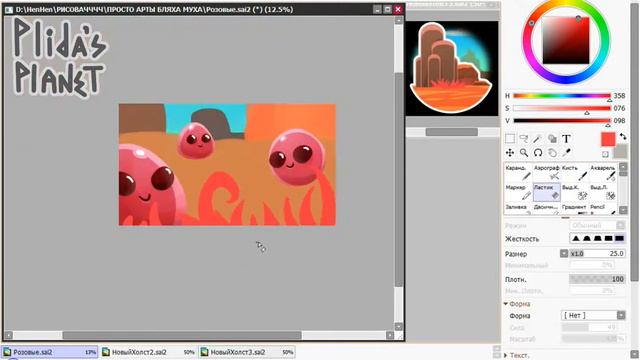Viewport: 640px width, 360px height.
Task: Choose the Pencil custom brush
Action: coord(603,209)
